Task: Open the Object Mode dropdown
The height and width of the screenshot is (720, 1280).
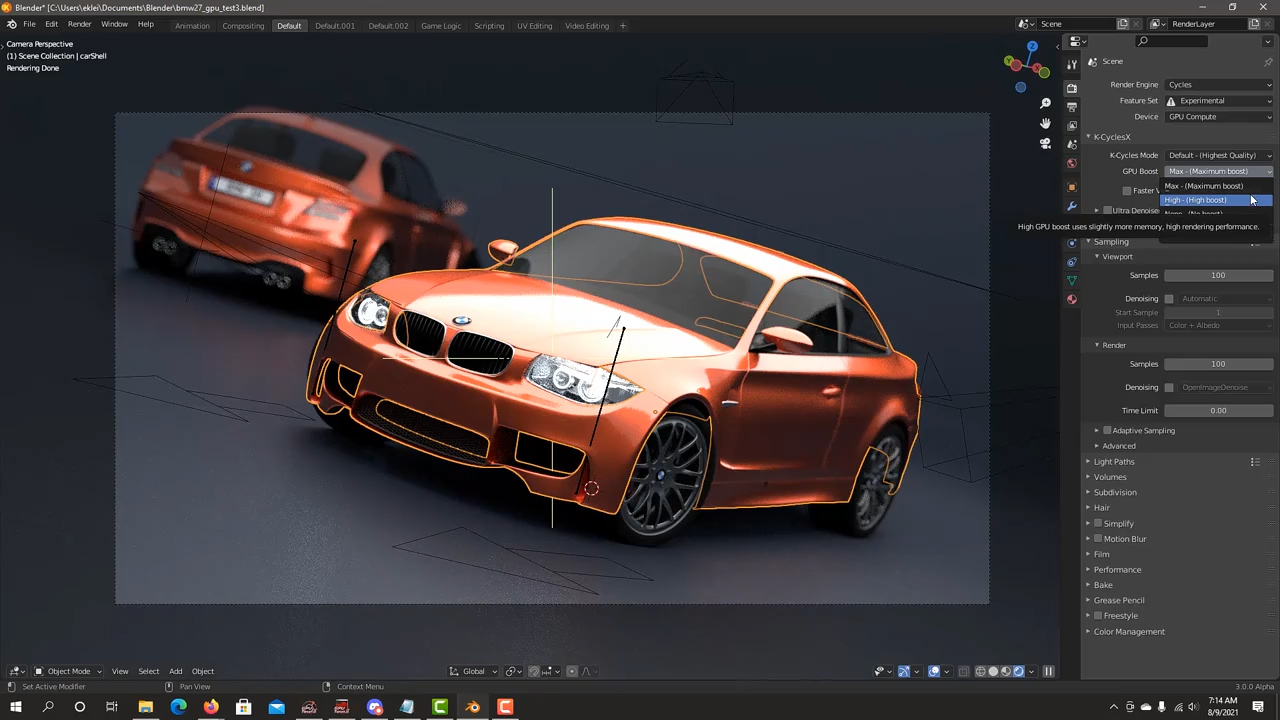Action: [68, 671]
